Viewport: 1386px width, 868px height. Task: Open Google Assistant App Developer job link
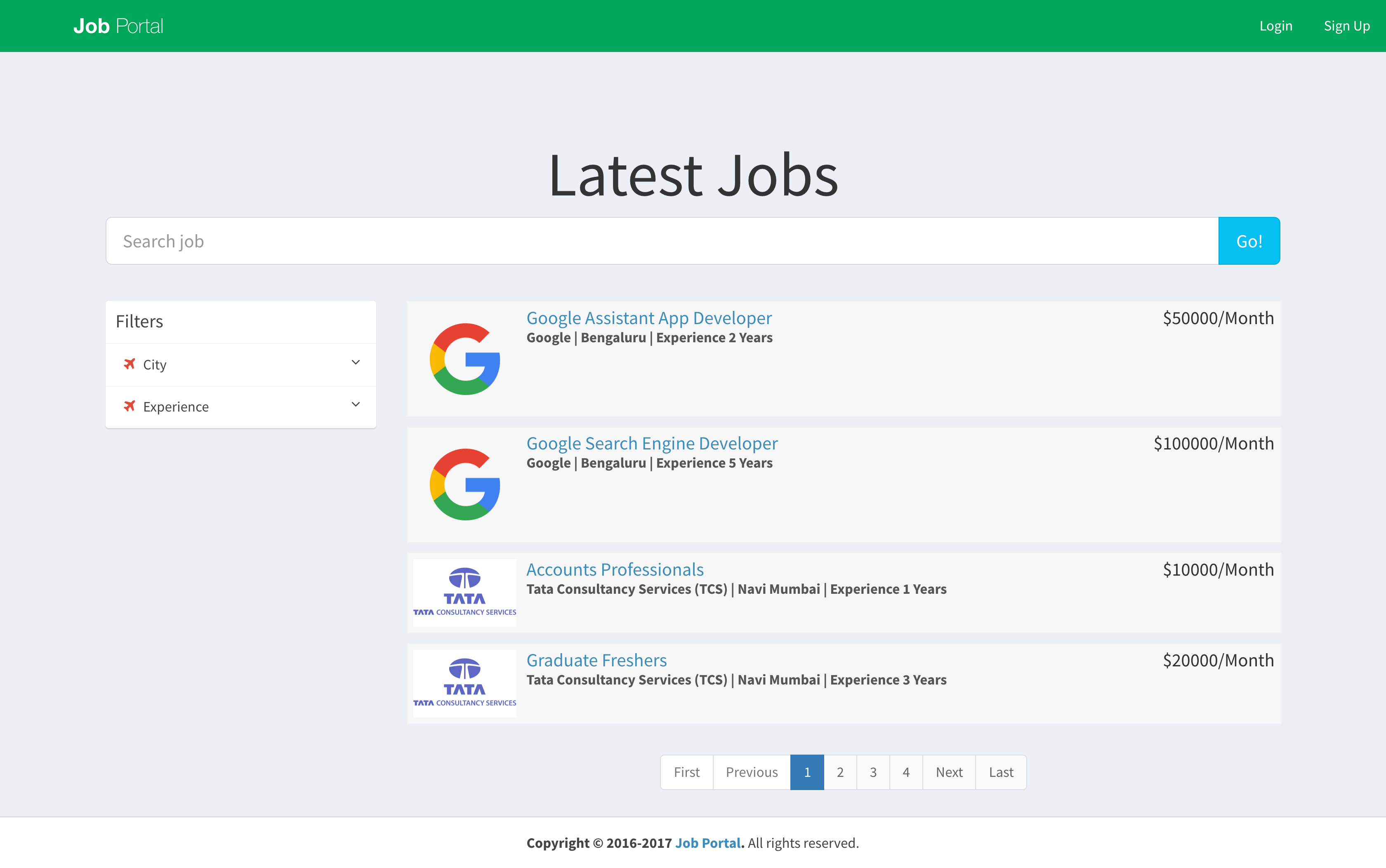pos(649,318)
